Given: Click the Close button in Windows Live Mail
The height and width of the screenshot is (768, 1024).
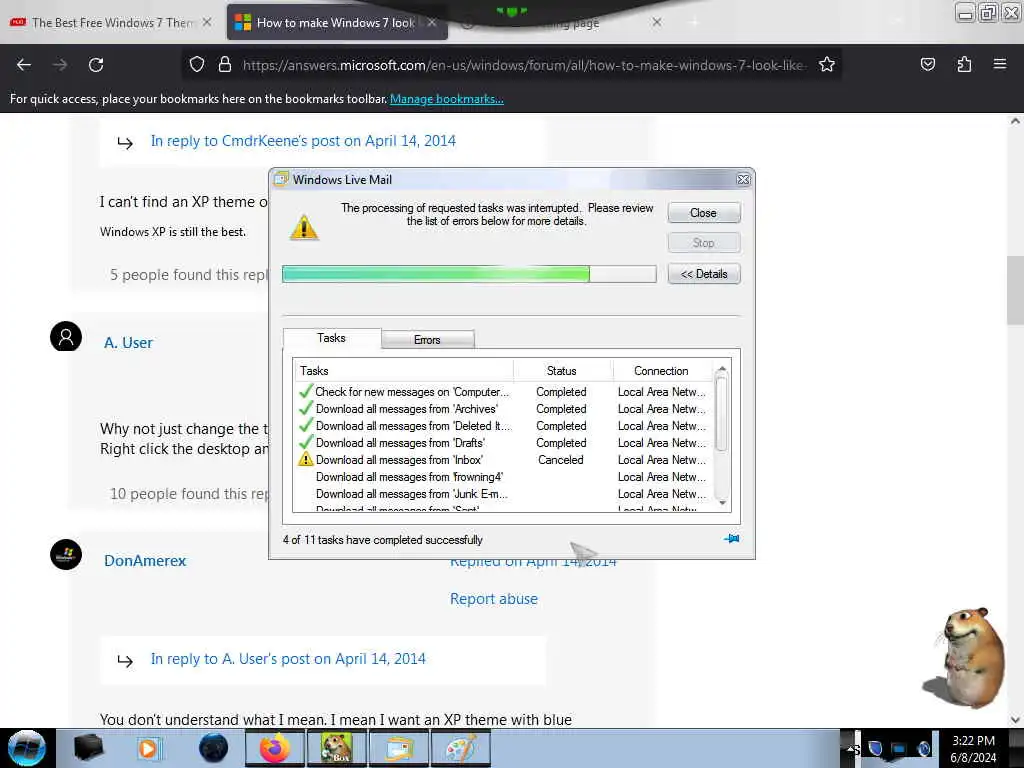Looking at the screenshot, I should [704, 213].
